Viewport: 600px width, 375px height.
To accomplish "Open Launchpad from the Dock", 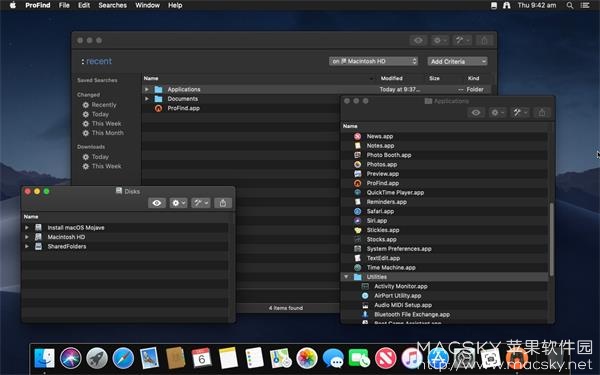I will [x=97, y=359].
